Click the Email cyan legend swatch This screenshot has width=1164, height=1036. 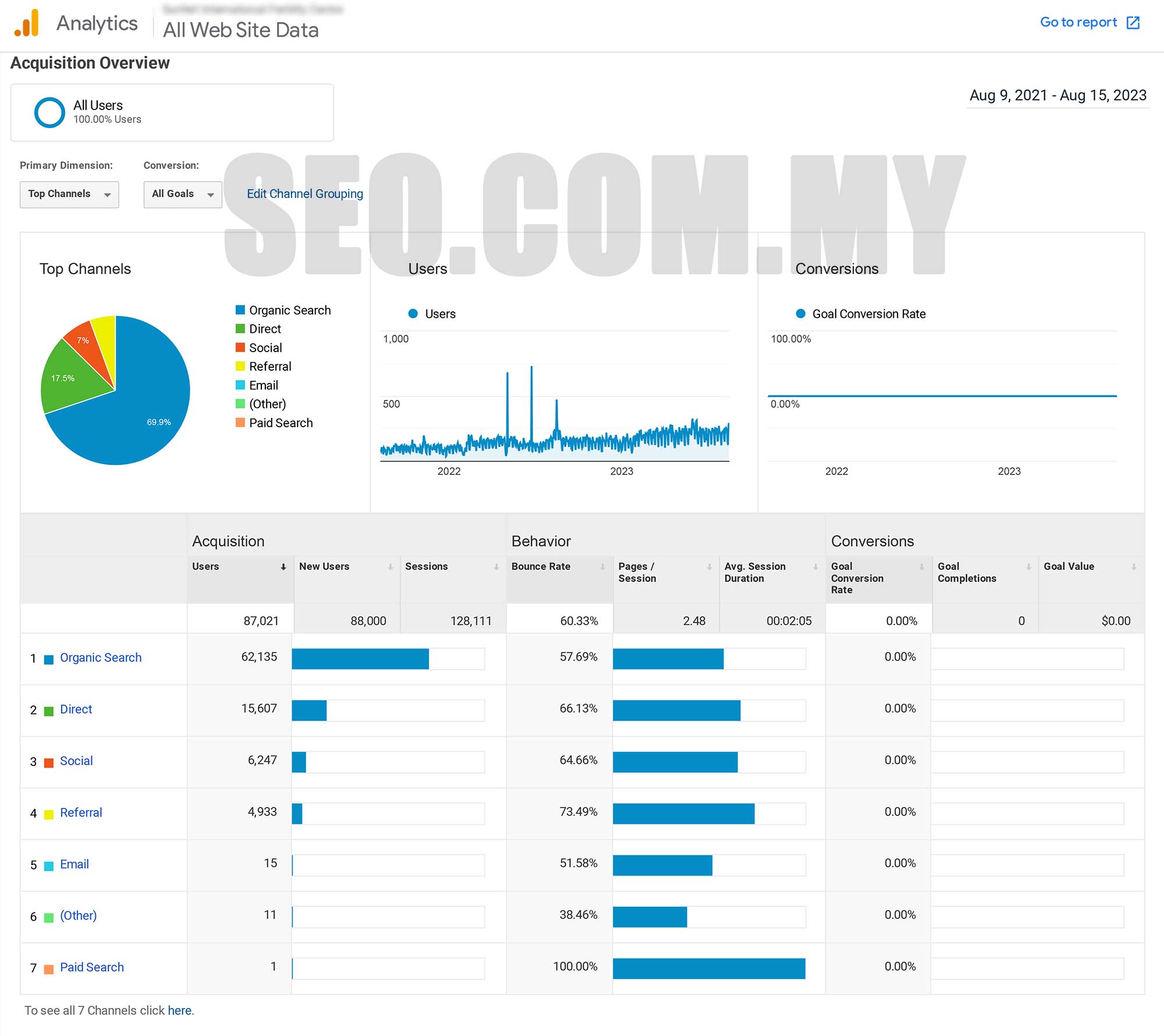click(240, 385)
